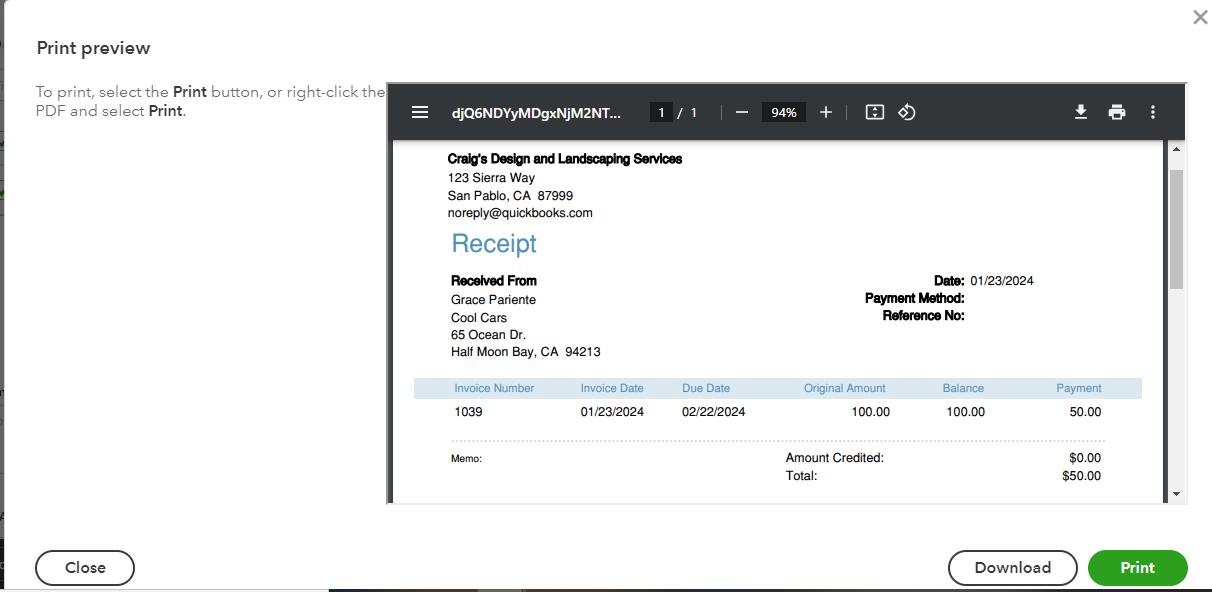
Task: Download the PDF using the toolbar icon
Action: 1081,112
